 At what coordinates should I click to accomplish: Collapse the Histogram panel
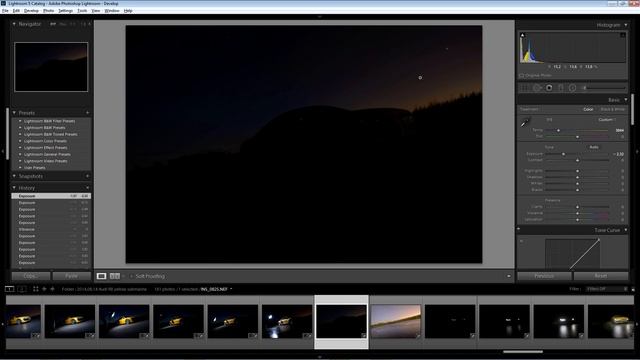[x=626, y=25]
